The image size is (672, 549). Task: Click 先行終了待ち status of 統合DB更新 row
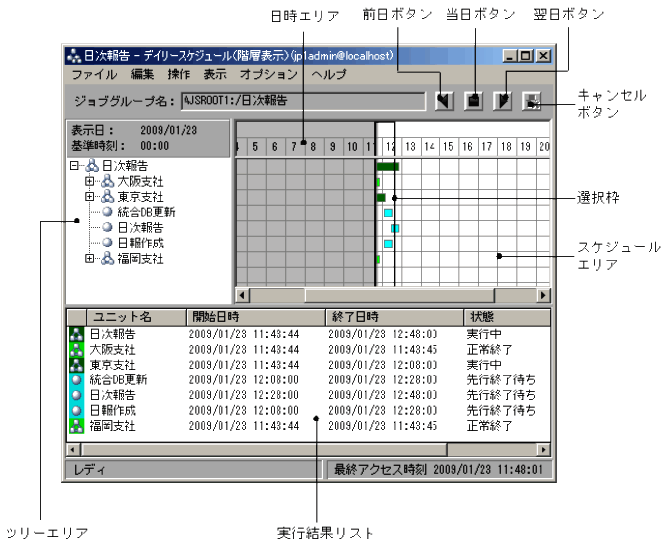coord(501,380)
